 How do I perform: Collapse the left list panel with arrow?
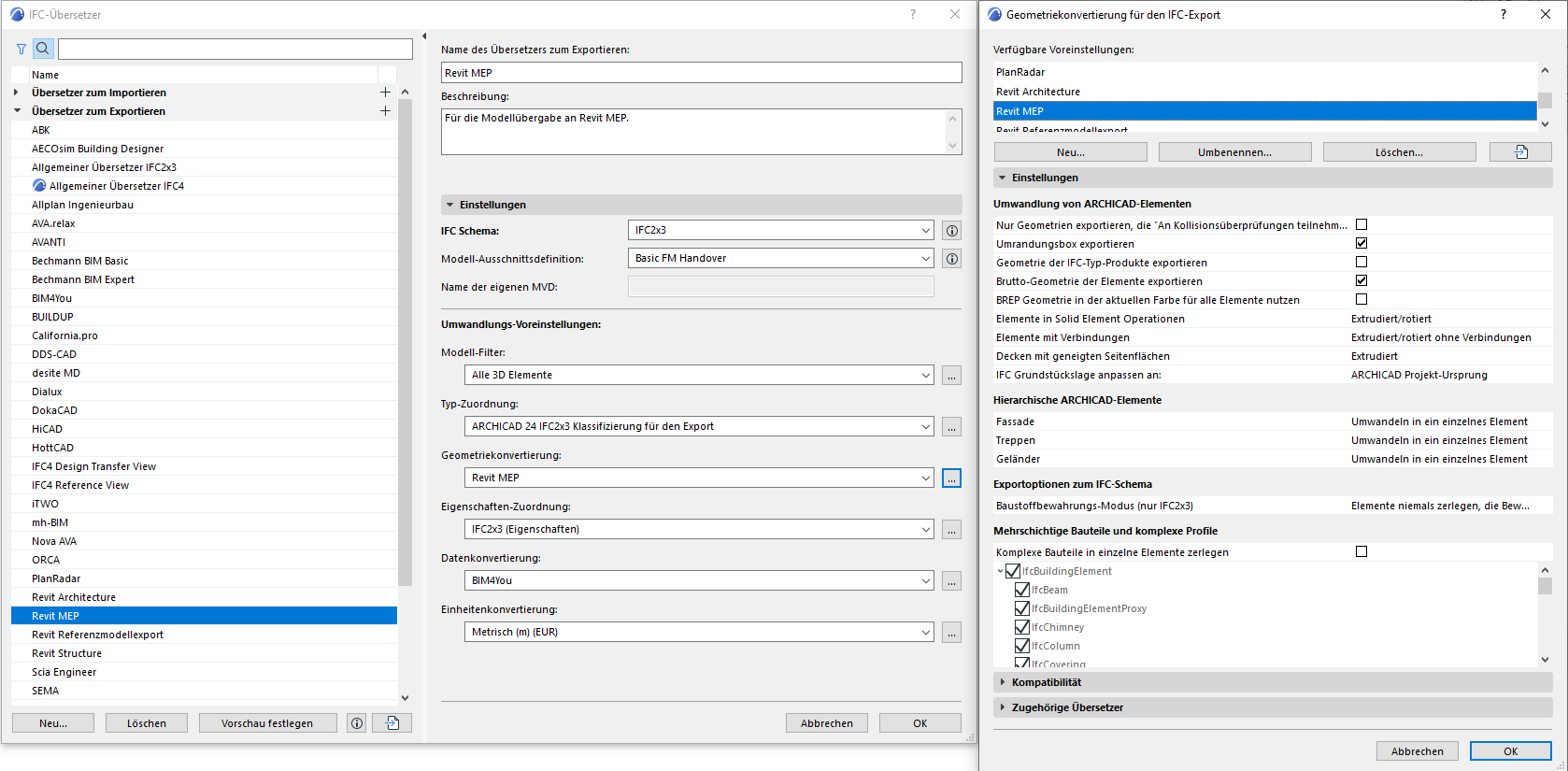click(x=424, y=36)
